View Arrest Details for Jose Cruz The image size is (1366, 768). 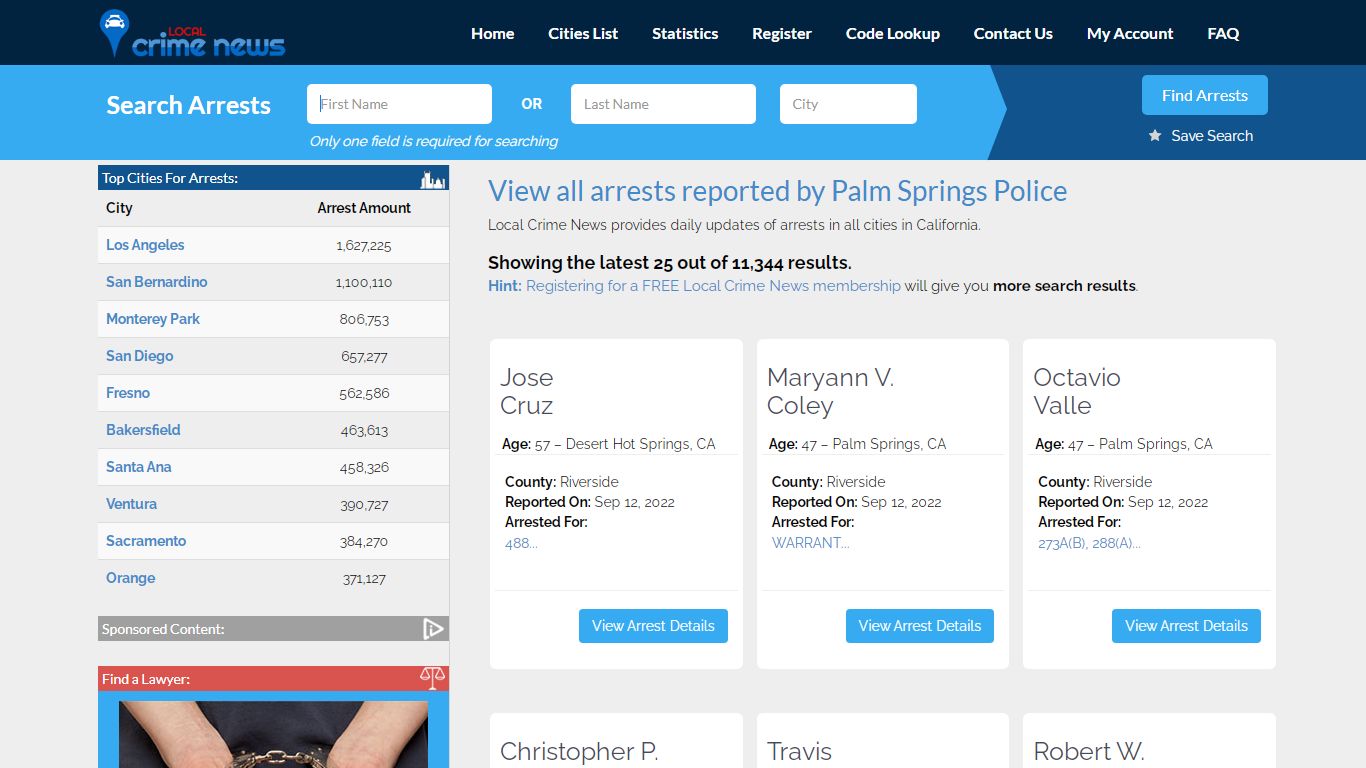click(x=653, y=626)
